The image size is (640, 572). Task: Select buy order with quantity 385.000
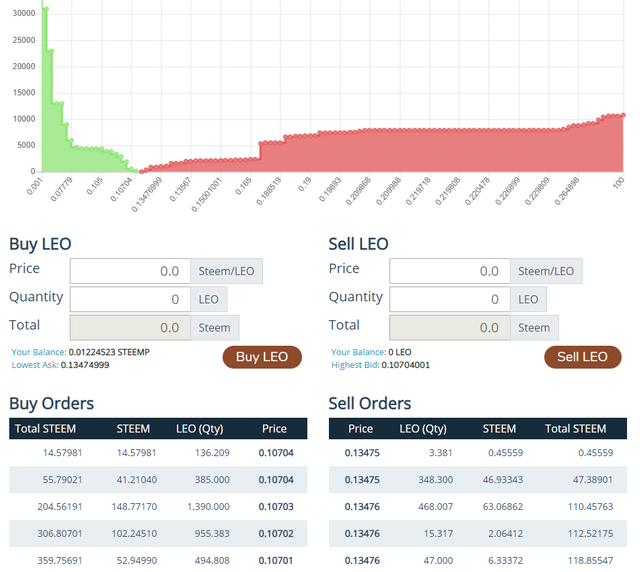(158, 480)
